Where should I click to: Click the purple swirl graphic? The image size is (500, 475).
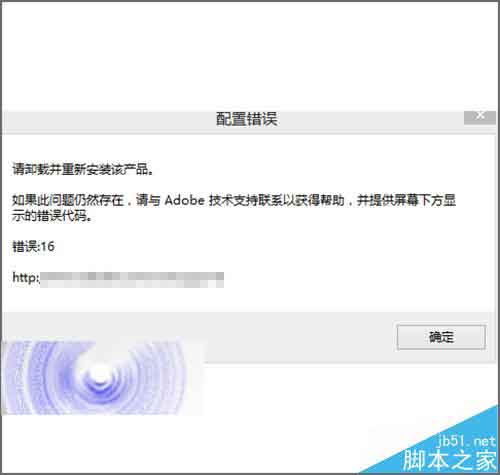(102, 377)
